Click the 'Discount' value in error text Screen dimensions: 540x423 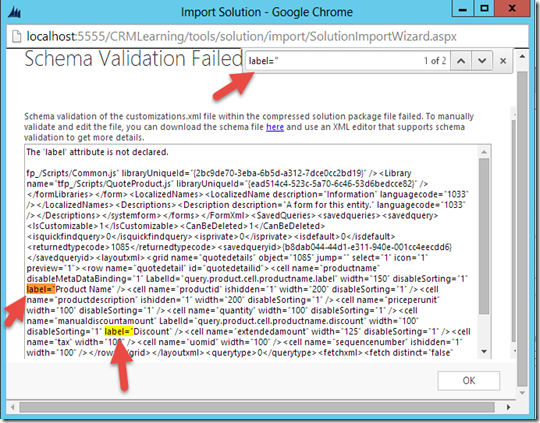click(x=152, y=332)
